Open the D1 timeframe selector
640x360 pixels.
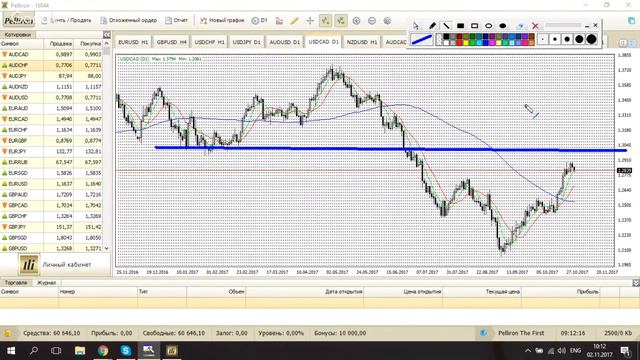pos(260,20)
